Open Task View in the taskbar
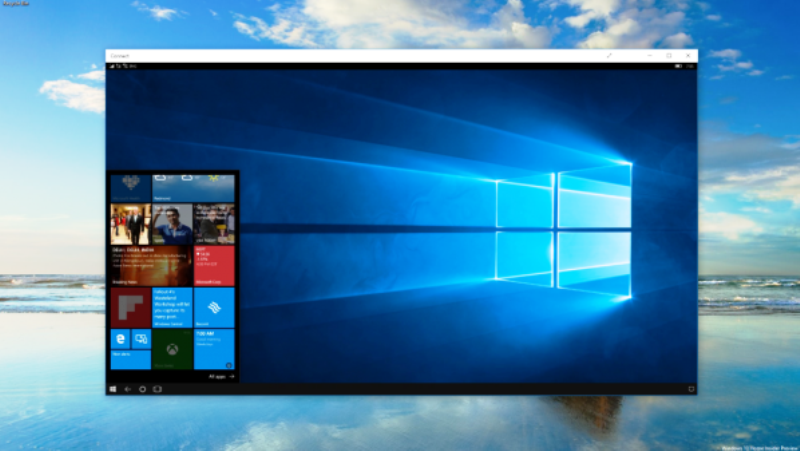The height and width of the screenshot is (451, 800). (x=157, y=388)
